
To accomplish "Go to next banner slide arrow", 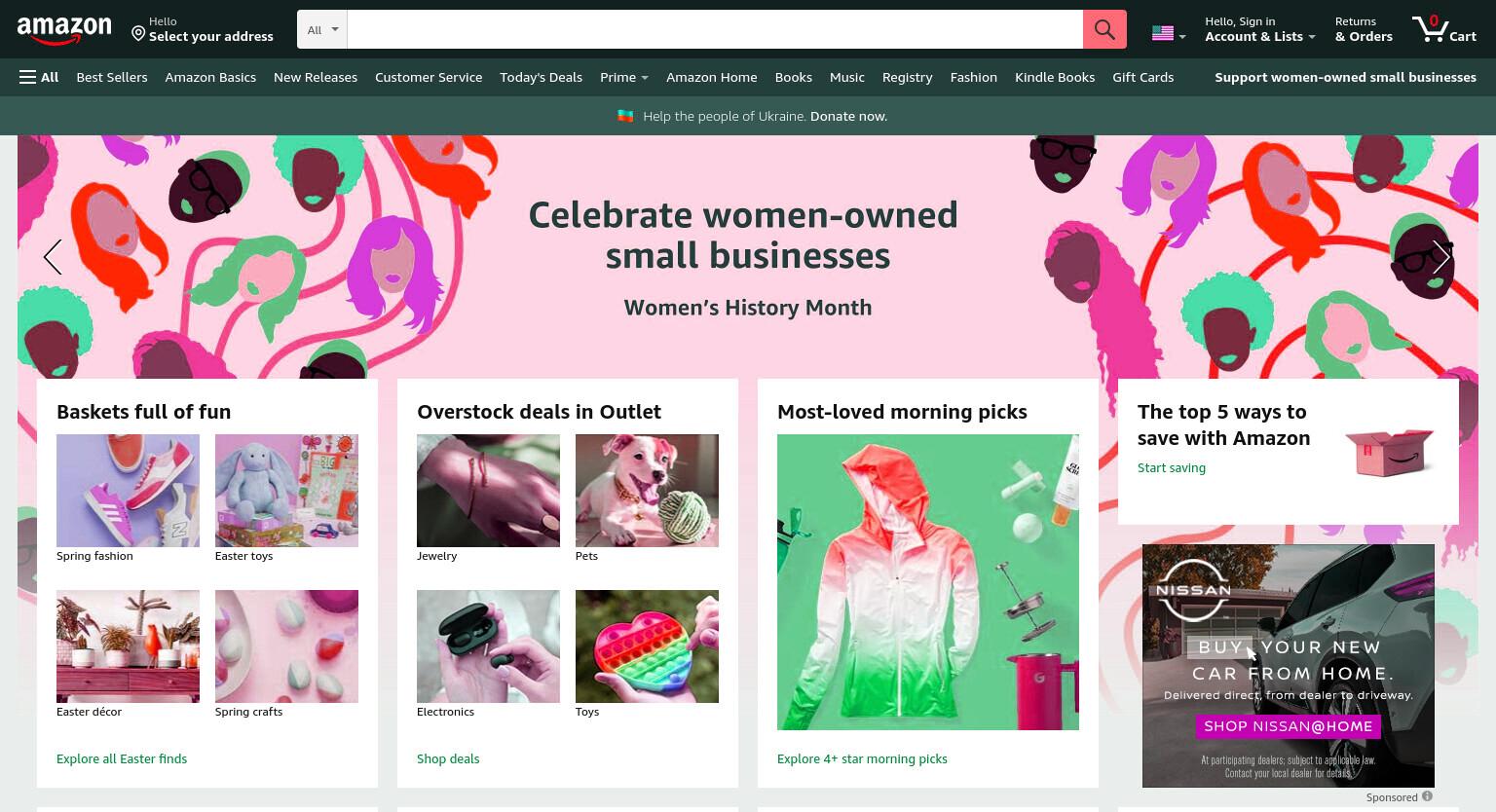I will tap(1441, 257).
